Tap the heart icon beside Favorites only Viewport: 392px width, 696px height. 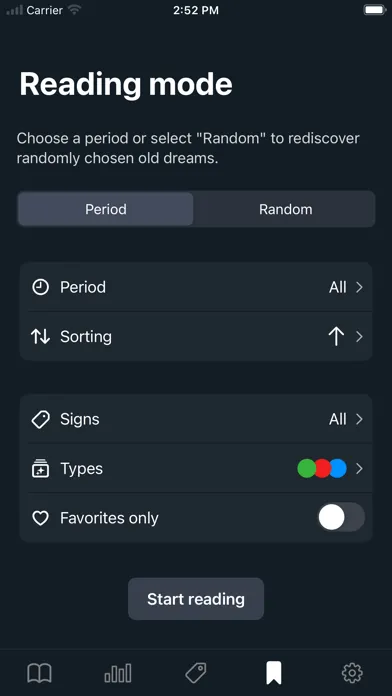(40, 518)
